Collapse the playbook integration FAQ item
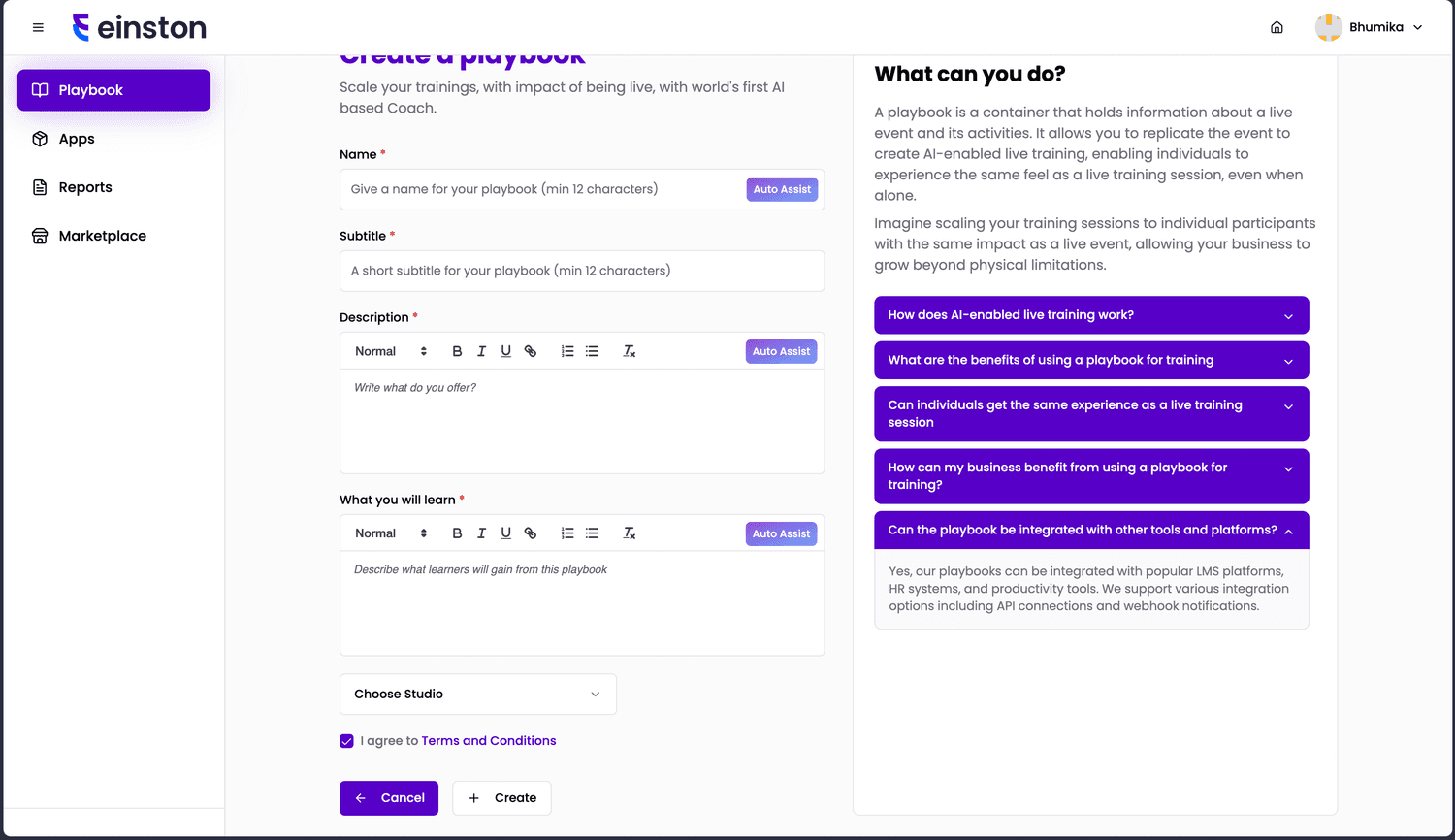 [x=1091, y=531]
